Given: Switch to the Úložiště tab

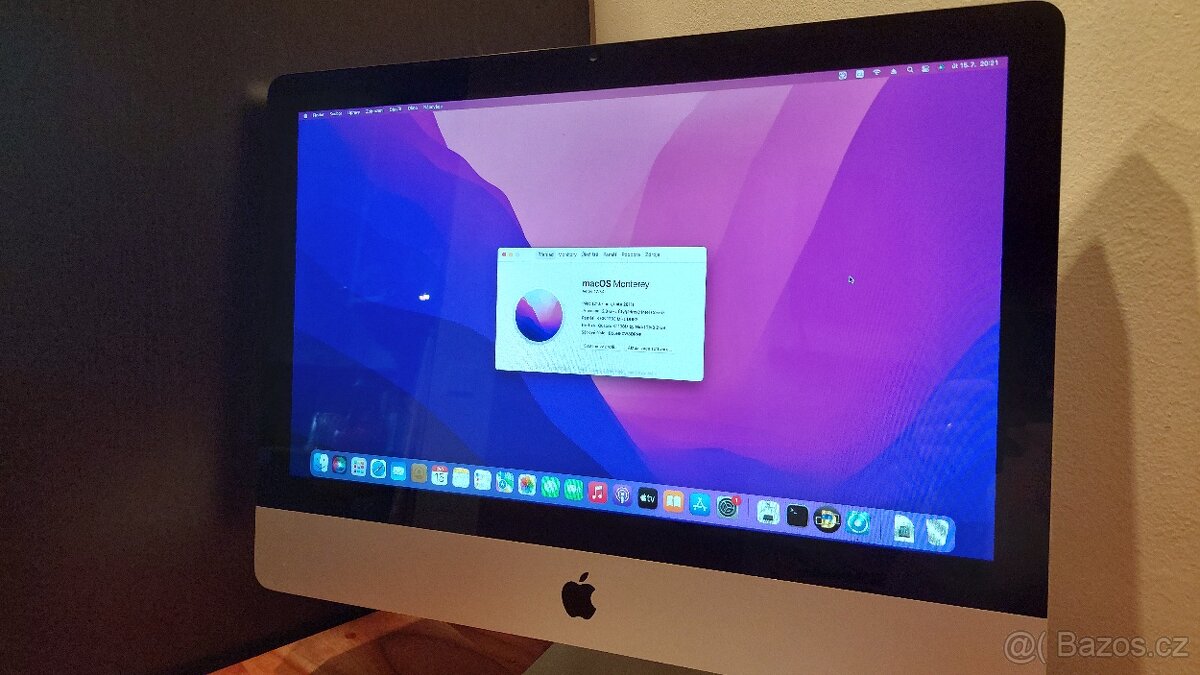Looking at the screenshot, I should click(590, 254).
